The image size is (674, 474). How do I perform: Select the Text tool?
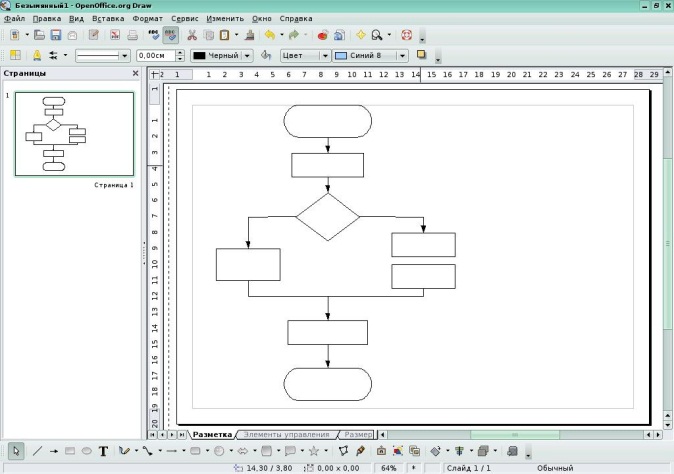coord(103,451)
